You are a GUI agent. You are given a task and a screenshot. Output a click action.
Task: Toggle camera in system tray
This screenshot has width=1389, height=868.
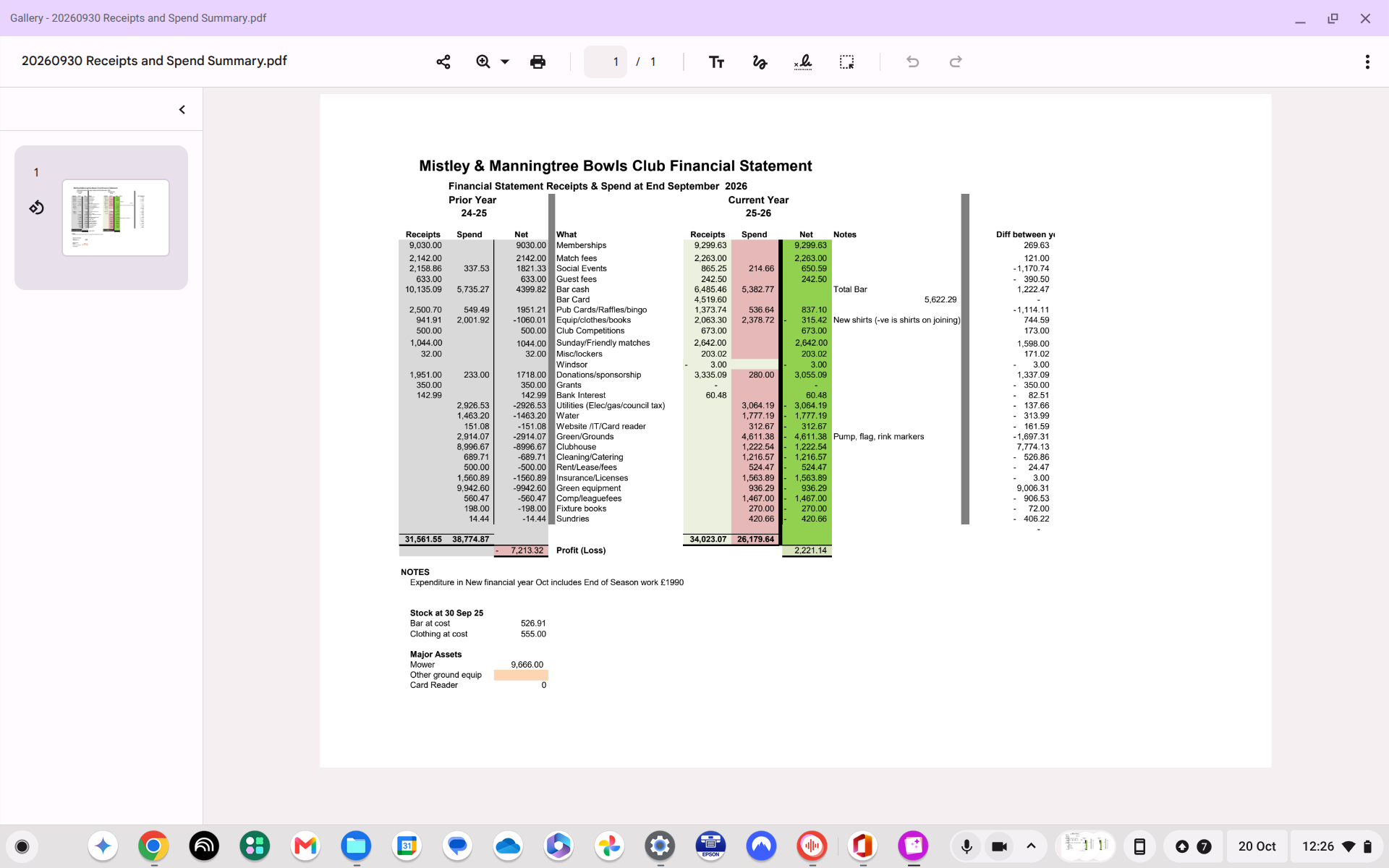point(999,846)
